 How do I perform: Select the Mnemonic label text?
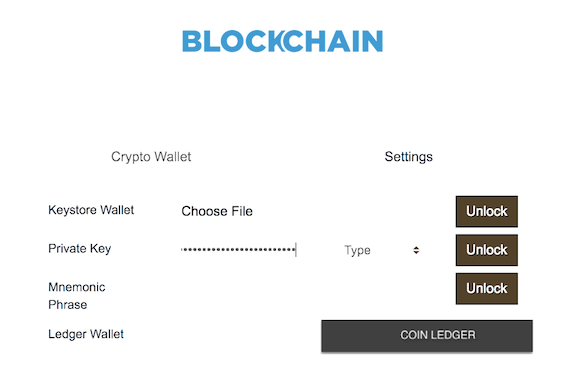76,287
